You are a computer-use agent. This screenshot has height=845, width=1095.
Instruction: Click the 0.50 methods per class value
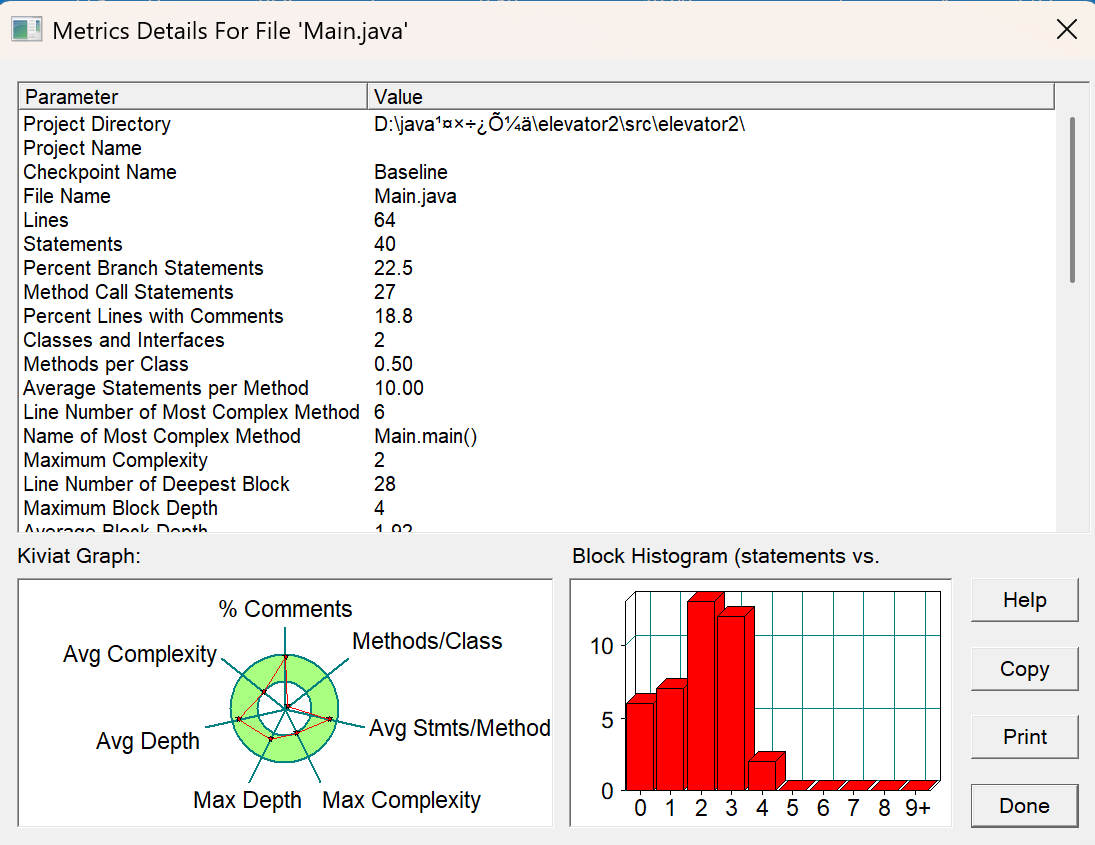393,364
